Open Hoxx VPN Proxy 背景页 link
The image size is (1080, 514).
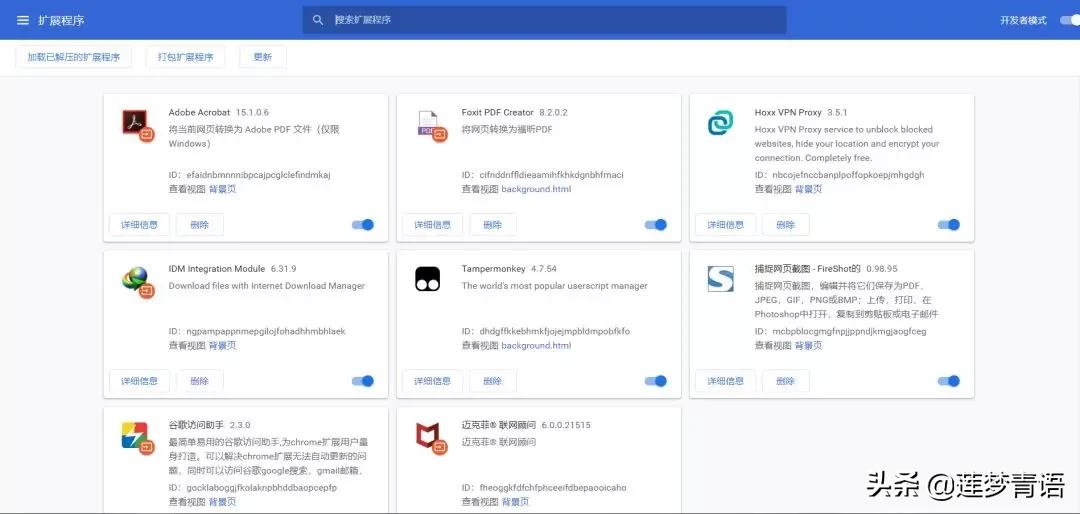pos(808,189)
